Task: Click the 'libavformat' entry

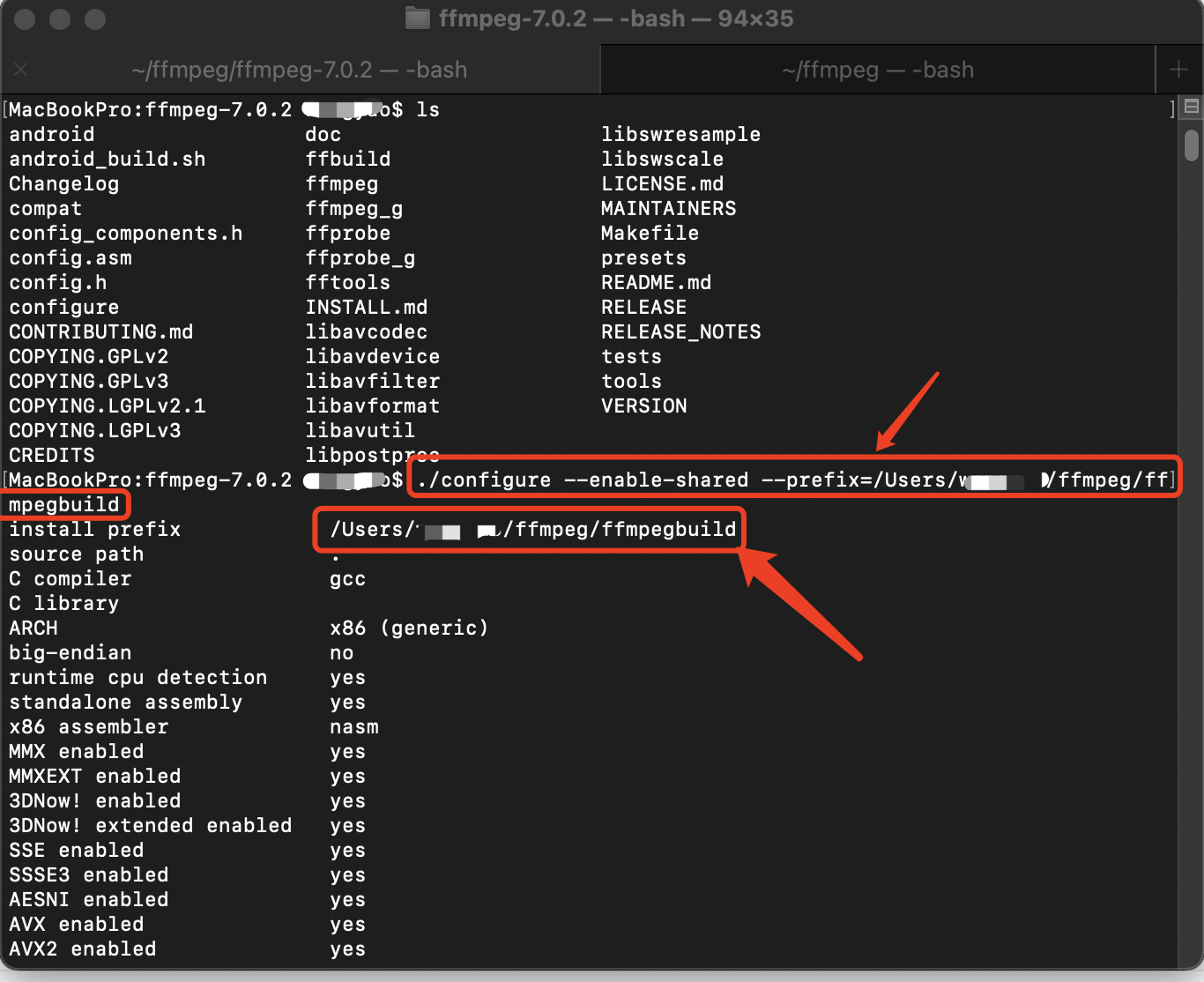Action: click(373, 406)
